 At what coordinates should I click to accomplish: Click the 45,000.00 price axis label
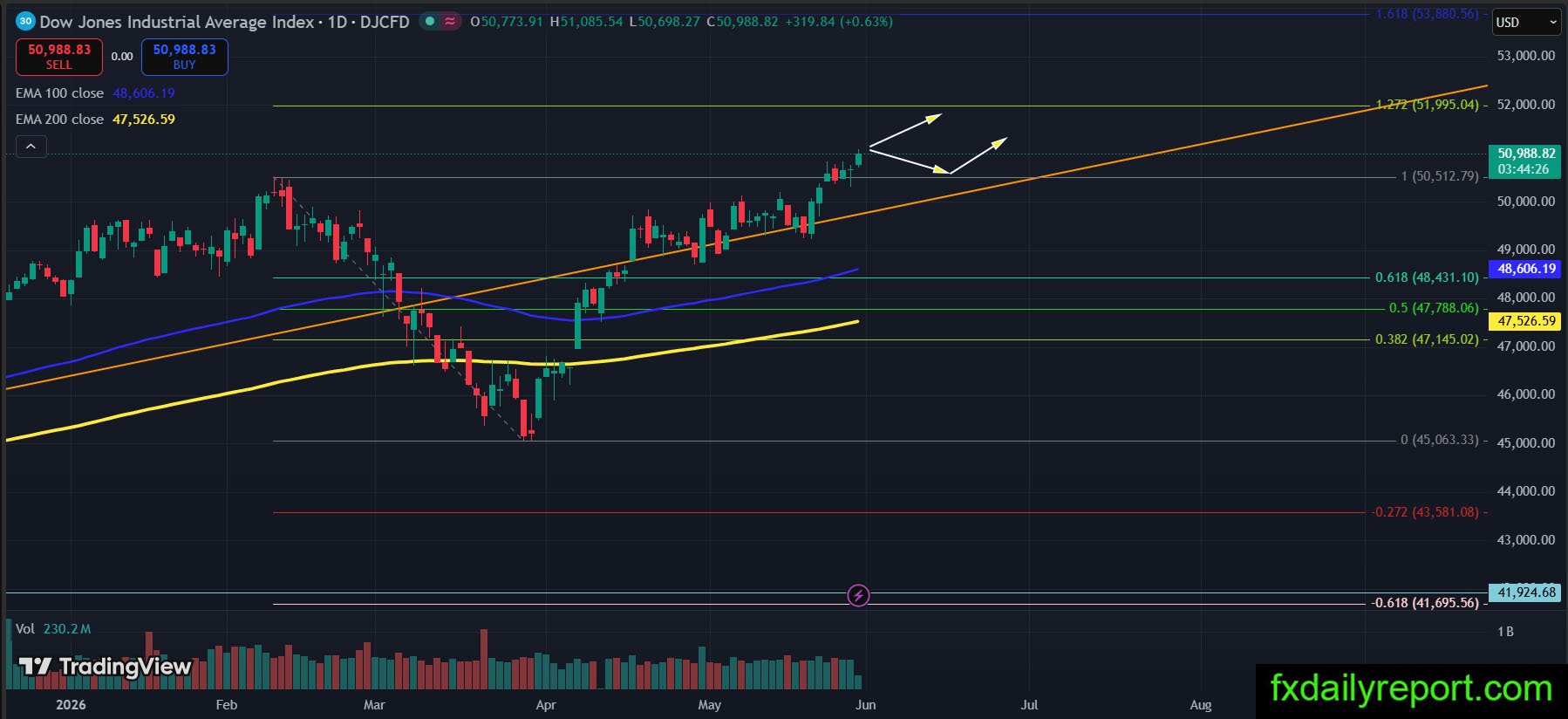click(1526, 443)
